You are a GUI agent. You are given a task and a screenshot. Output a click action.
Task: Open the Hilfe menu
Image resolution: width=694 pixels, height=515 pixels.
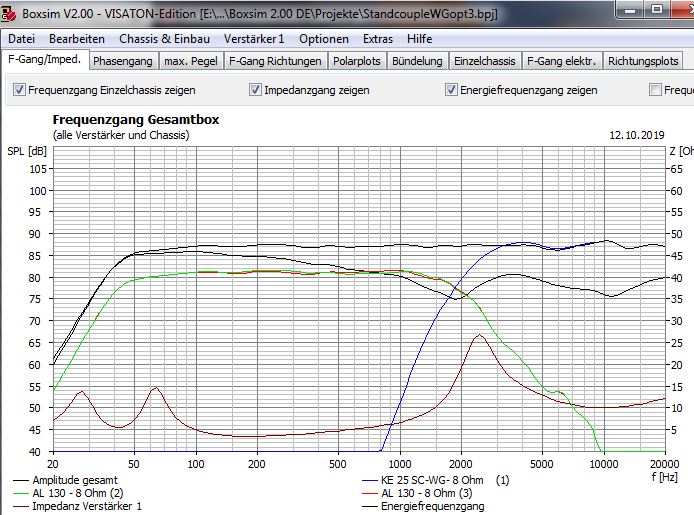pyautogui.click(x=420, y=39)
